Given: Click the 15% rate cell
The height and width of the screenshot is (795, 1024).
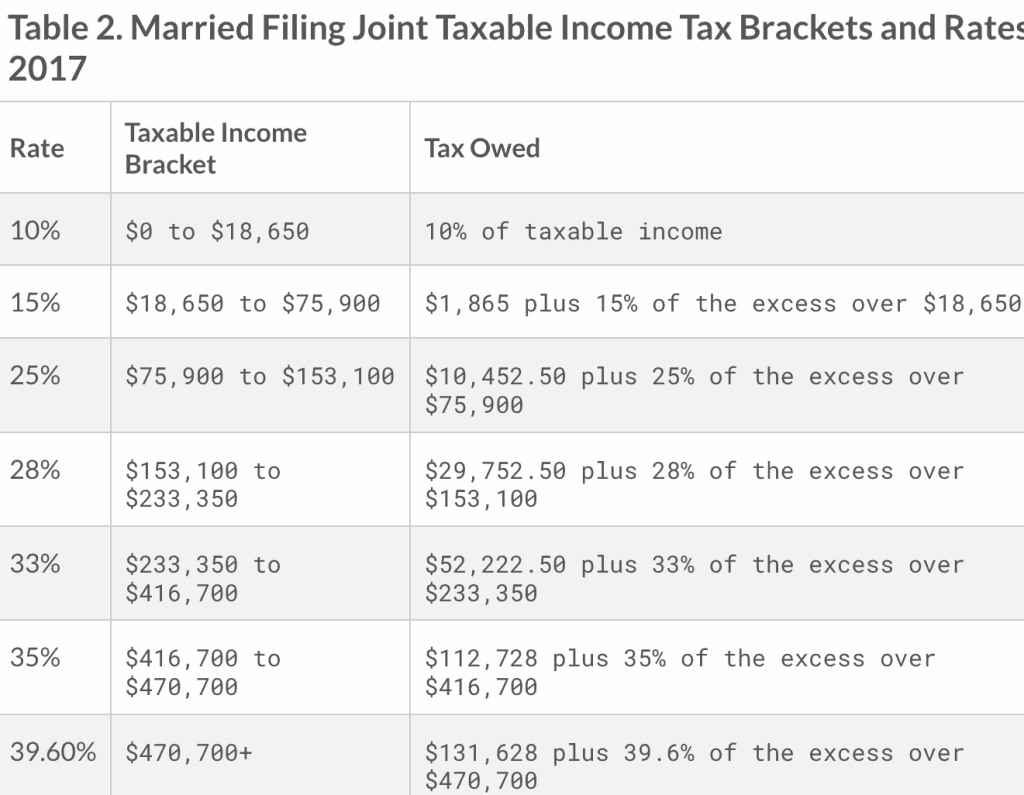Looking at the screenshot, I should pyautogui.click(x=35, y=303).
